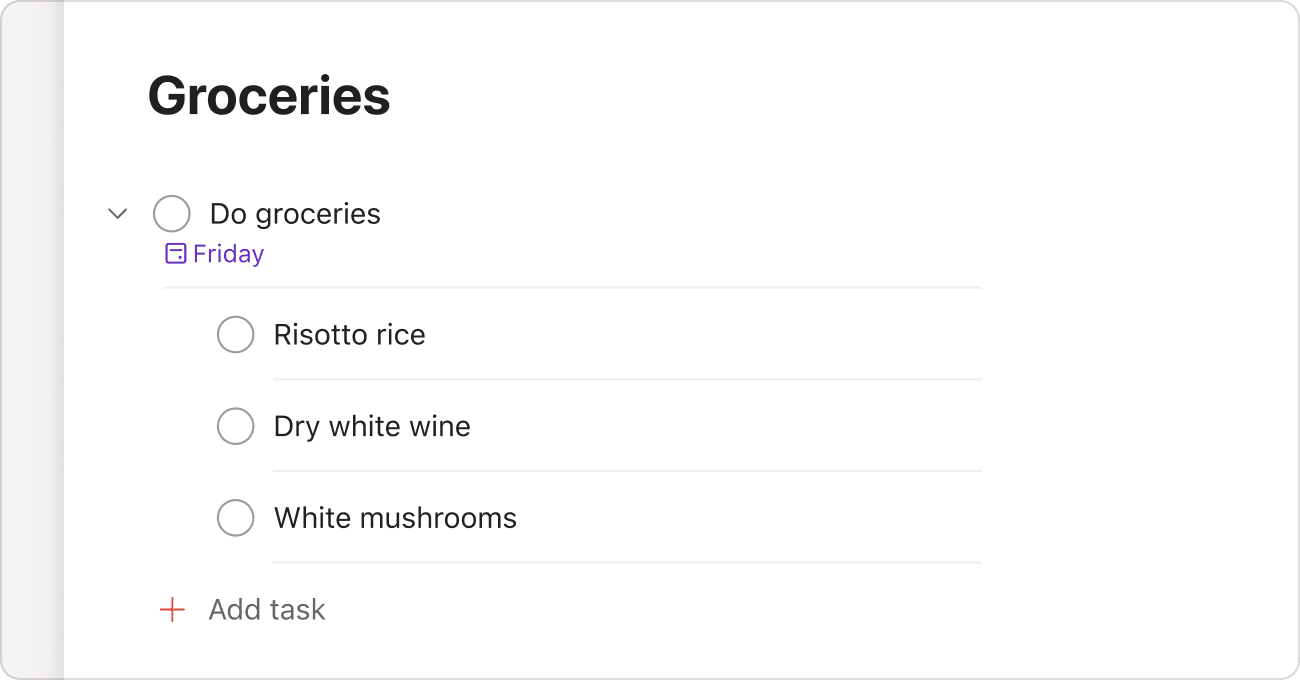Click the Groceries project title
Image resolution: width=1300 pixels, height=680 pixels.
pos(269,96)
